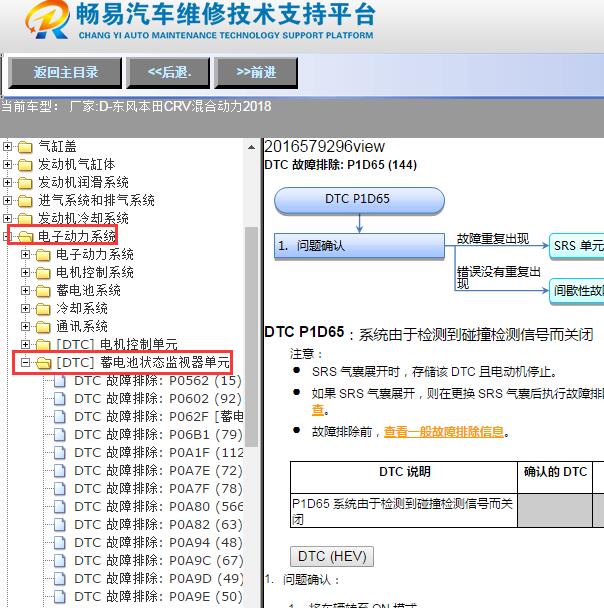The width and height of the screenshot is (604, 608).
Task: Expand the 蓄电池系统 node
Action: pyautogui.click(x=25, y=290)
